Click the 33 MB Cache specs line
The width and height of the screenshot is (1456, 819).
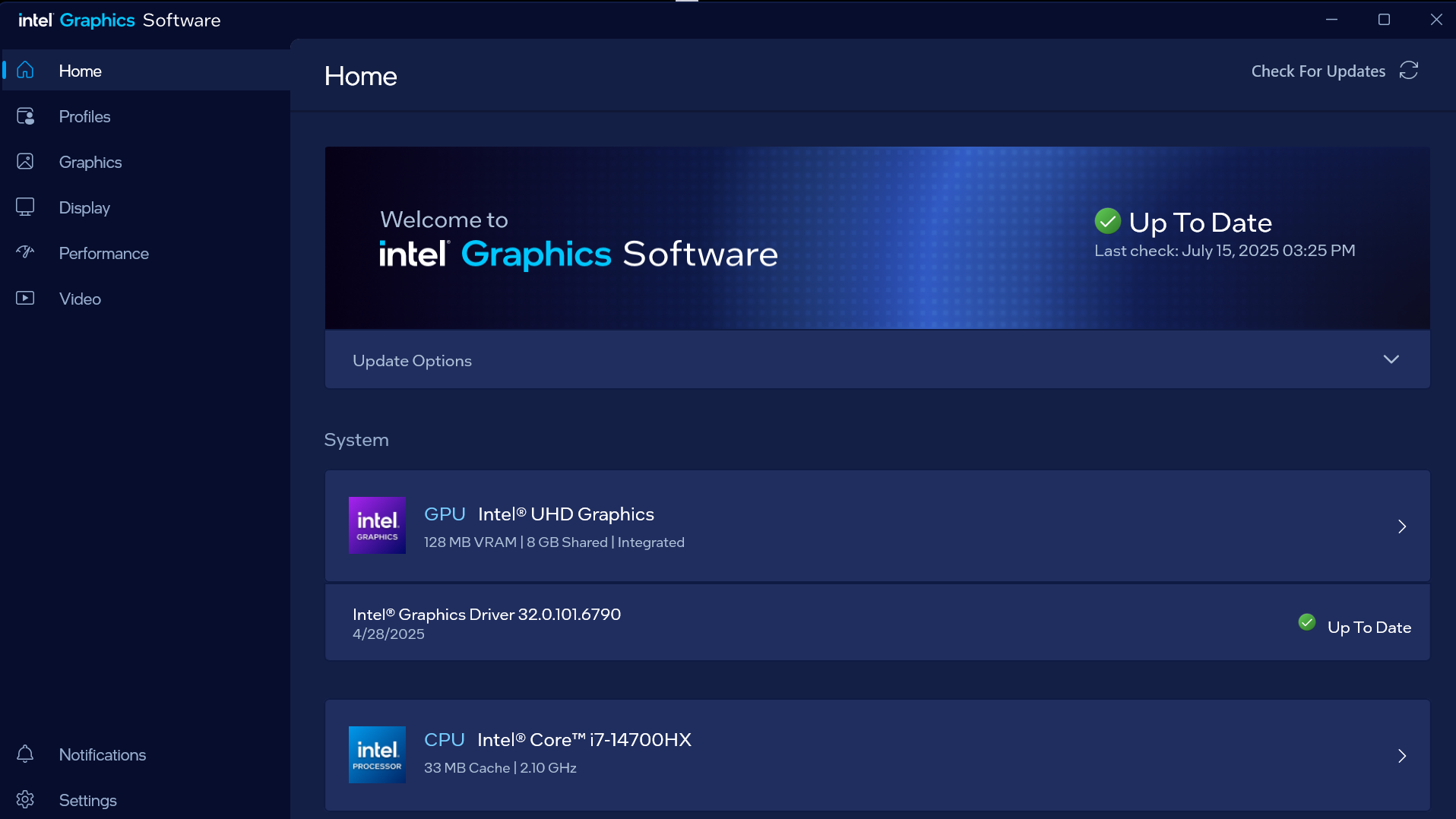500,768
